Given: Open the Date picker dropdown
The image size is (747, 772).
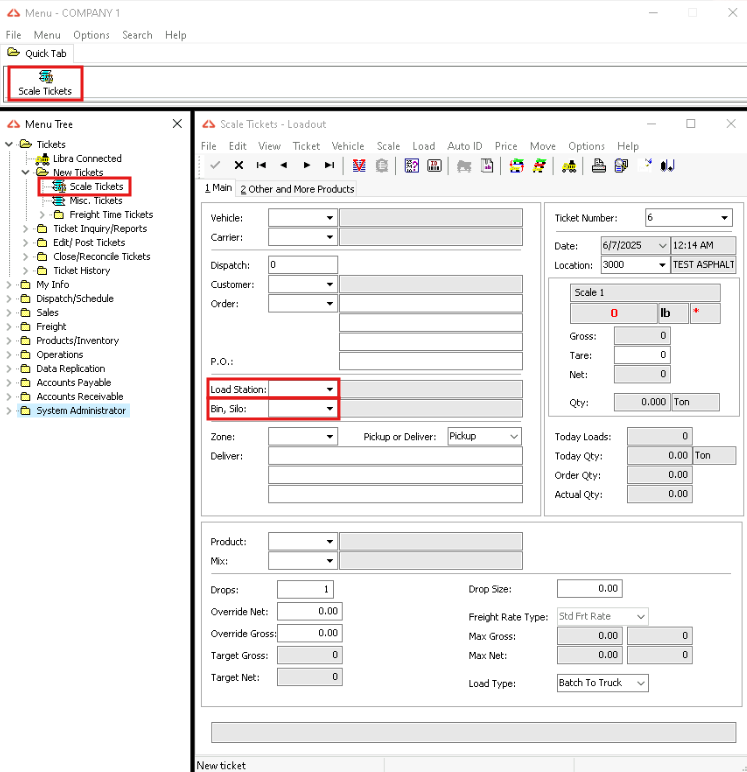Looking at the screenshot, I should tap(662, 246).
